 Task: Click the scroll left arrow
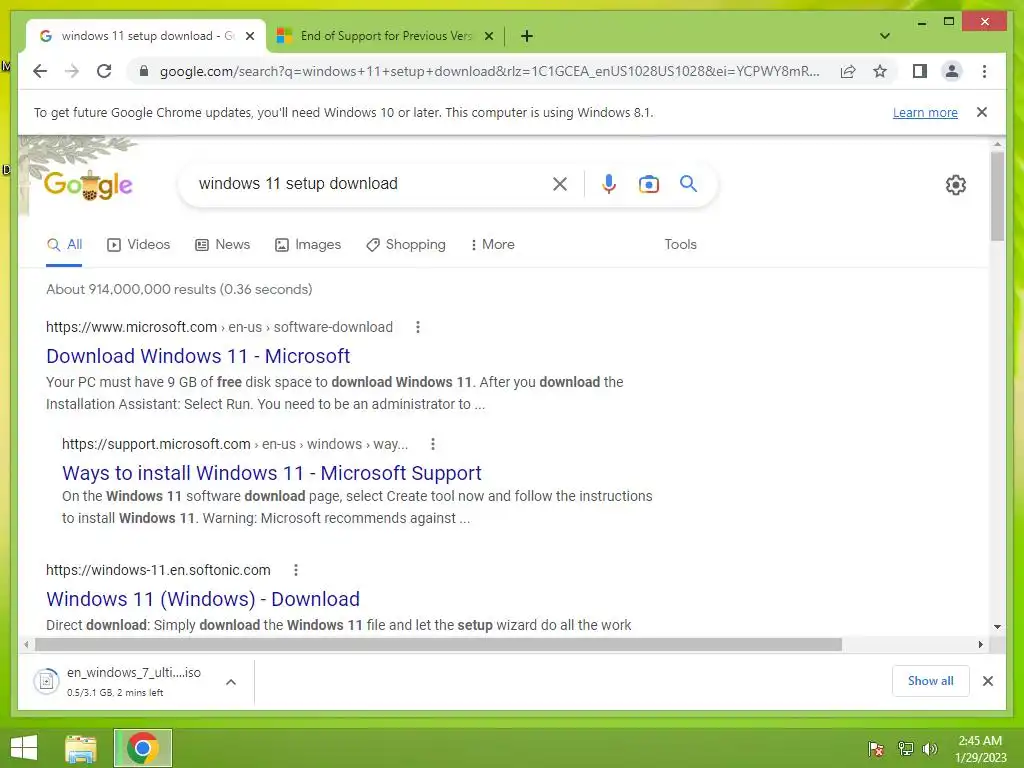(x=25, y=645)
